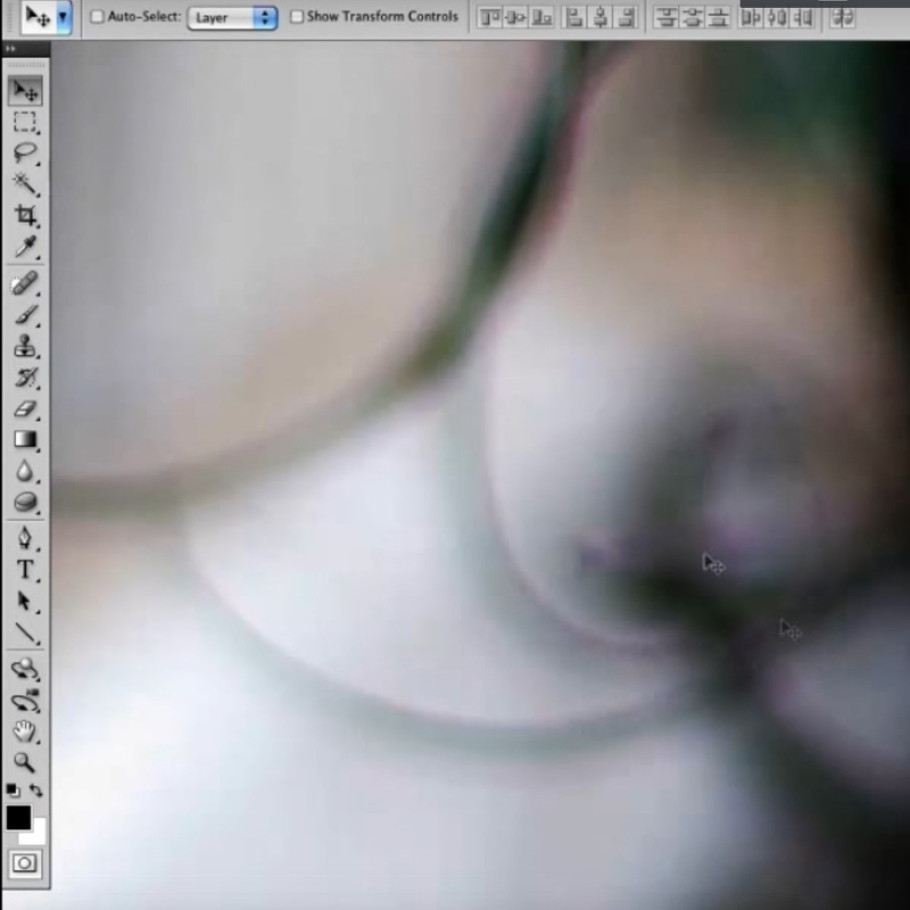Swap foreground and background colors
This screenshot has height=910, width=910.
36,790
